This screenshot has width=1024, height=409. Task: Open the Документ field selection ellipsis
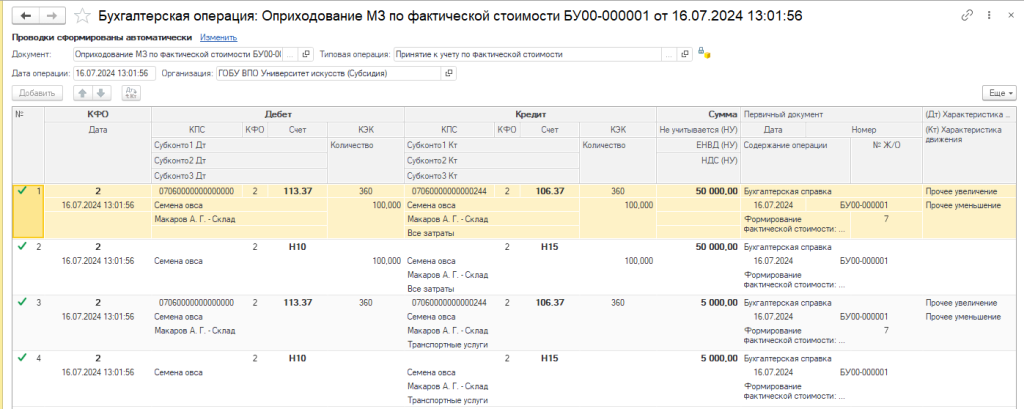pyautogui.click(x=291, y=54)
